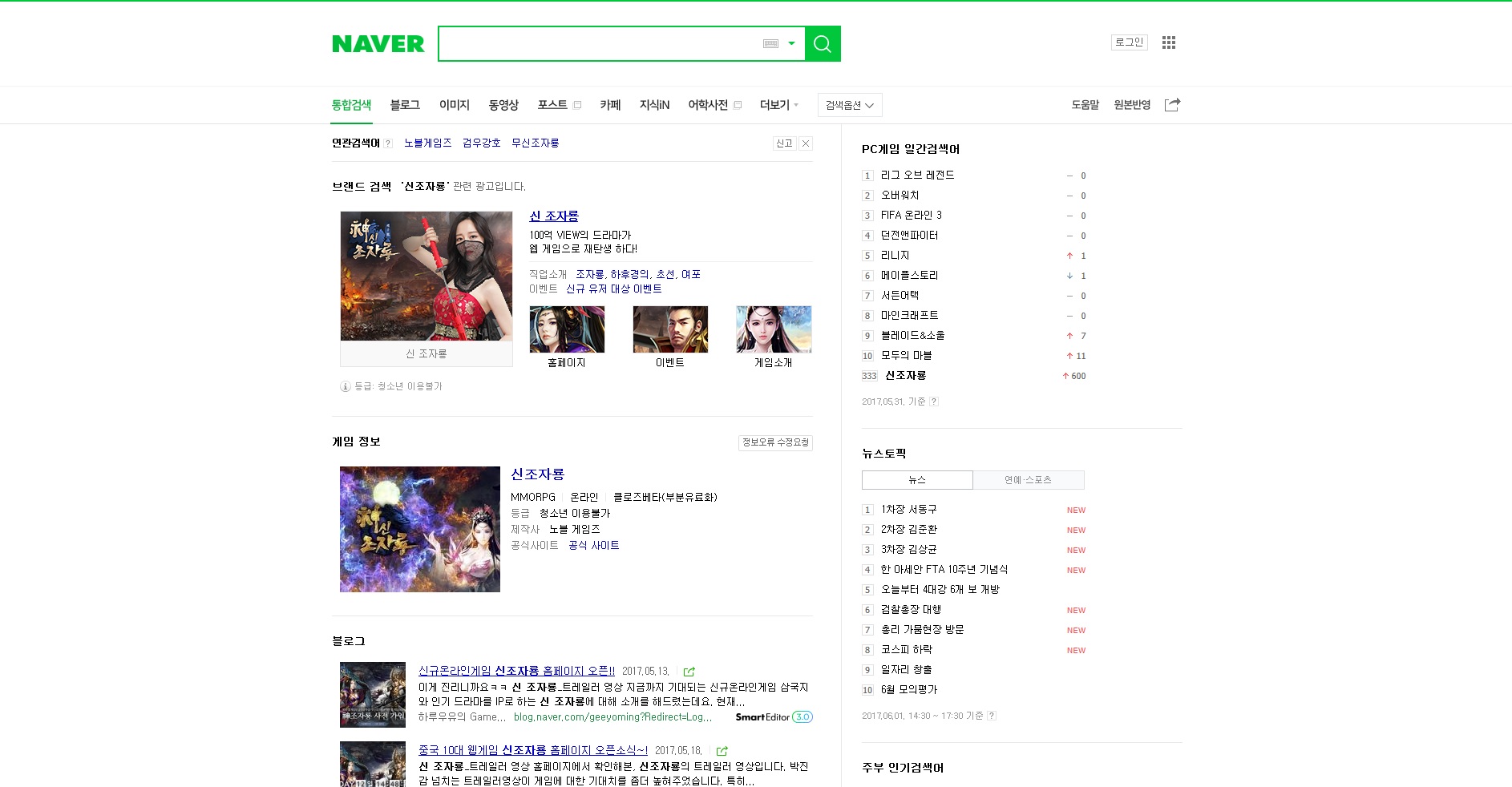
Task: Expand the 더보기 menu
Action: [779, 105]
